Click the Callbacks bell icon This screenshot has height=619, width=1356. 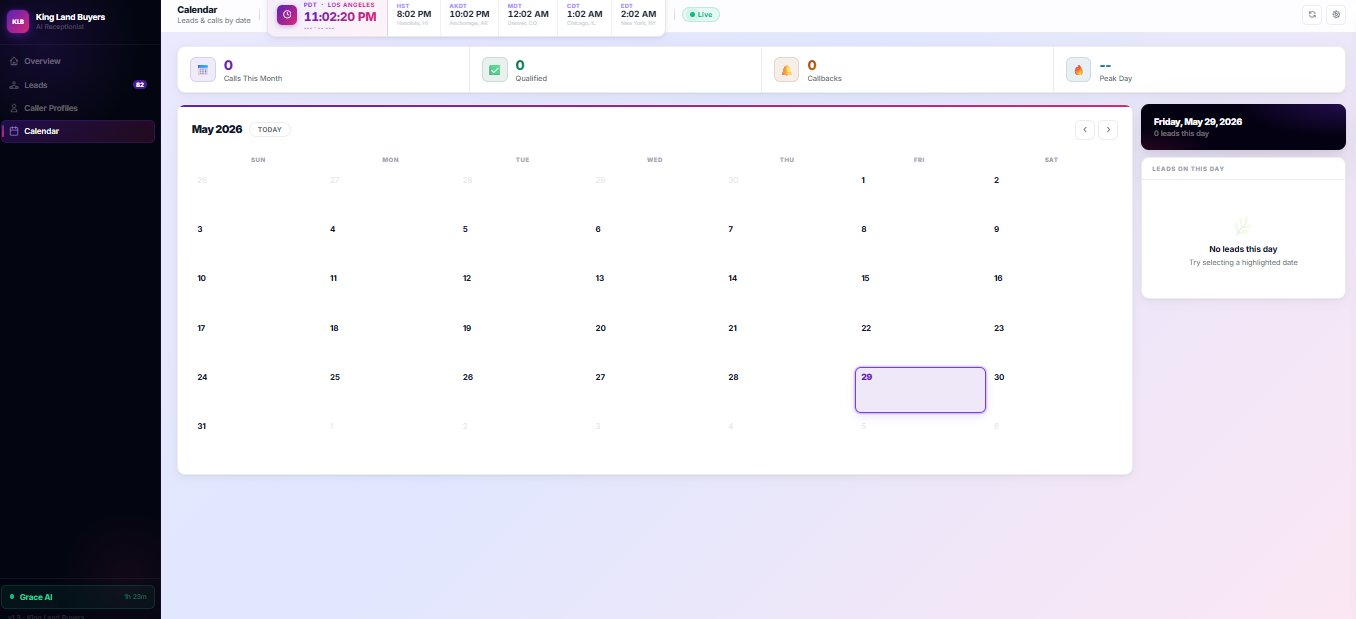pos(787,70)
